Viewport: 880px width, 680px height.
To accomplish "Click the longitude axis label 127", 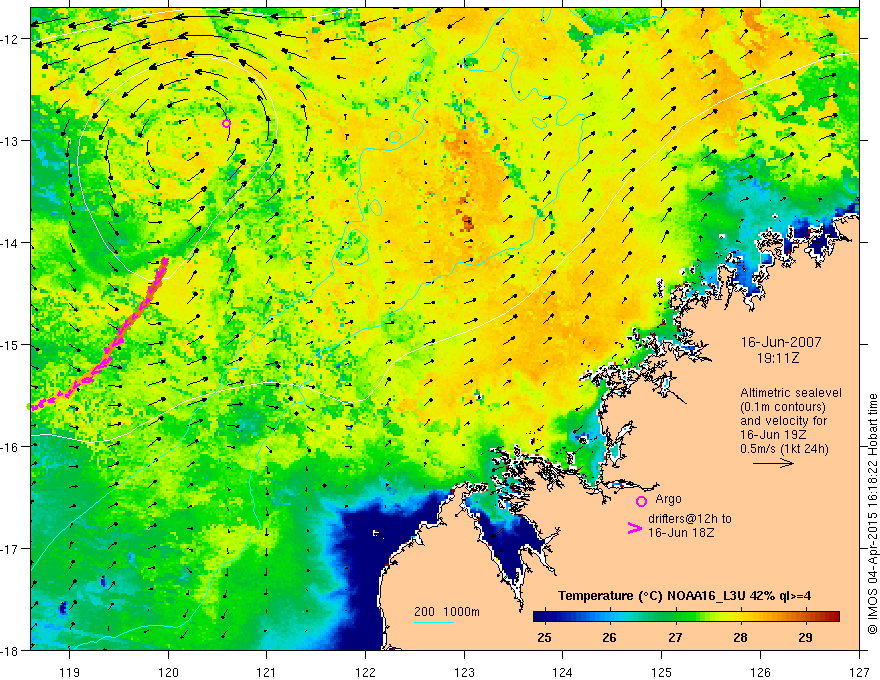I will coord(859,672).
